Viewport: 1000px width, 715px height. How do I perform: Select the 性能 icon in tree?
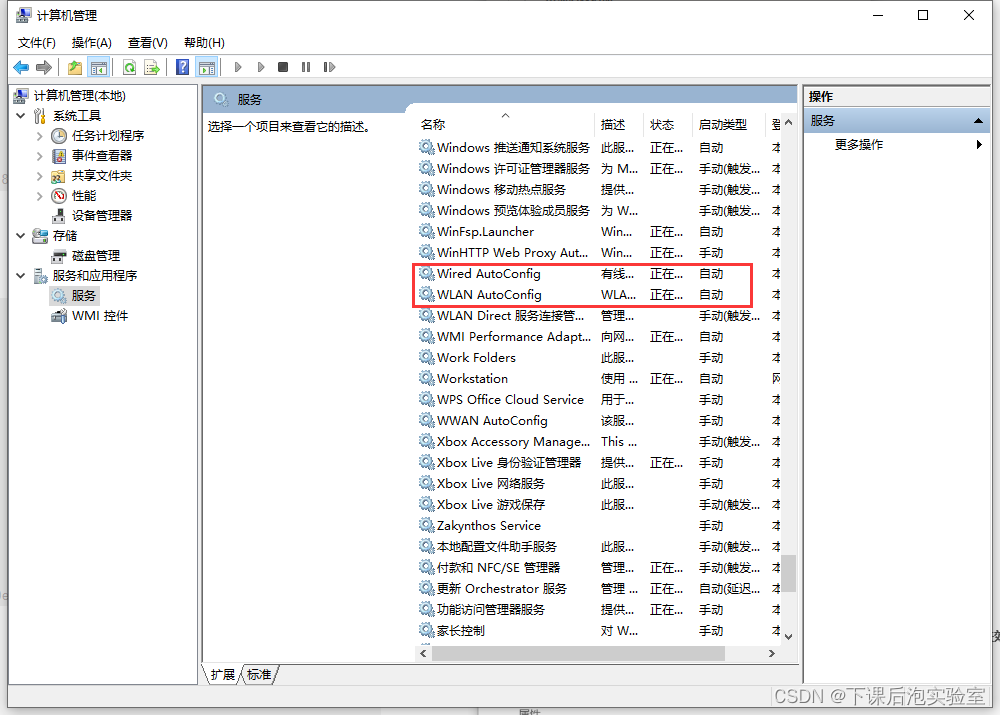tap(59, 196)
